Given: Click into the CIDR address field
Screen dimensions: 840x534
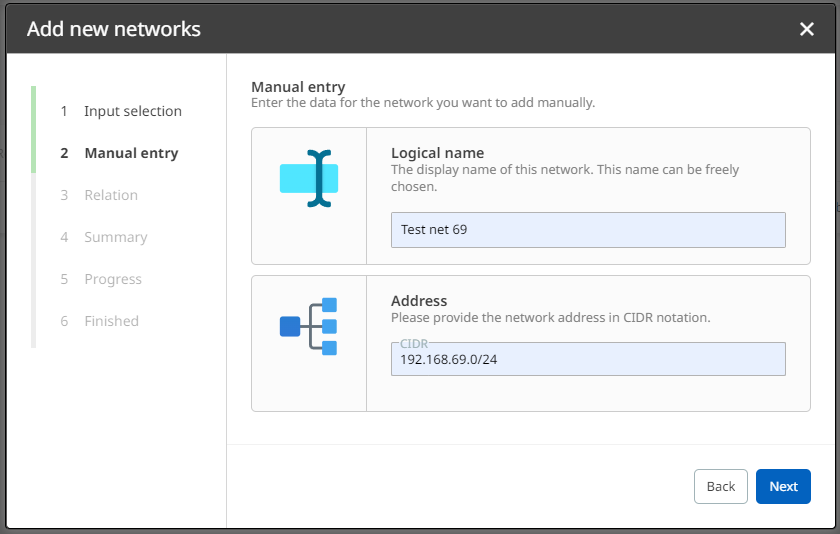Looking at the screenshot, I should tap(588, 359).
